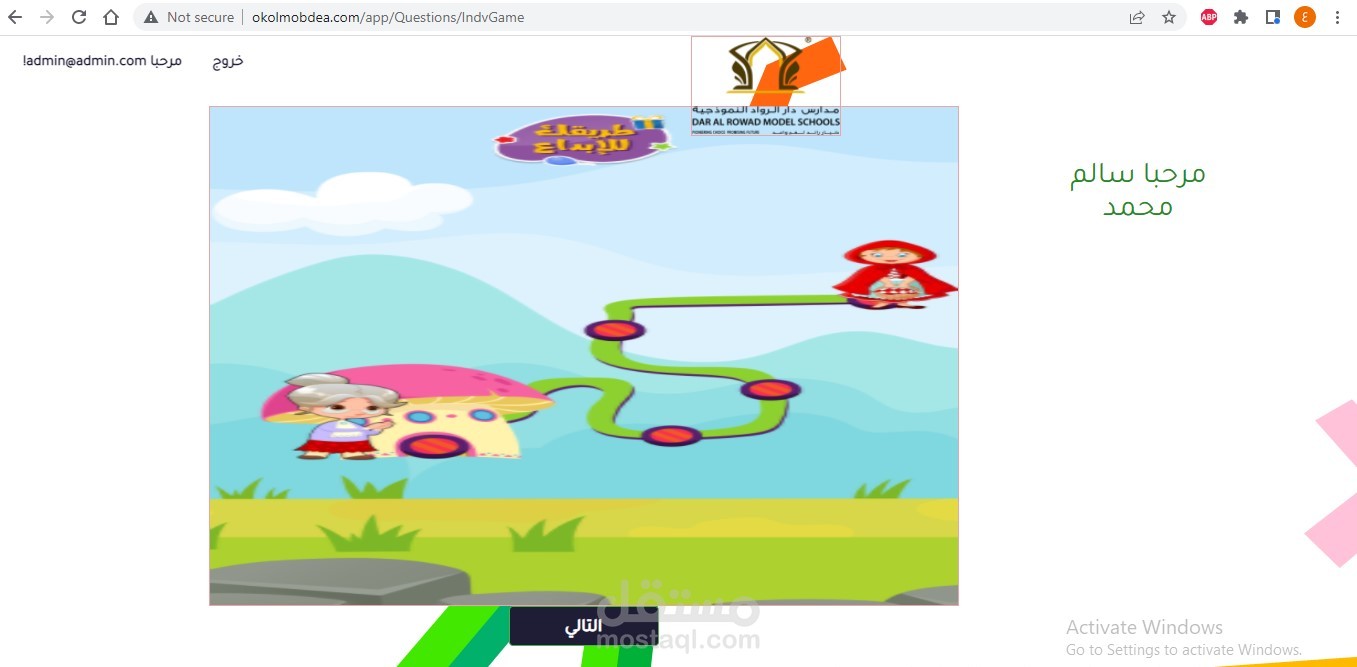Click the pink mushroom house
This screenshot has width=1357, height=667.
click(410, 412)
